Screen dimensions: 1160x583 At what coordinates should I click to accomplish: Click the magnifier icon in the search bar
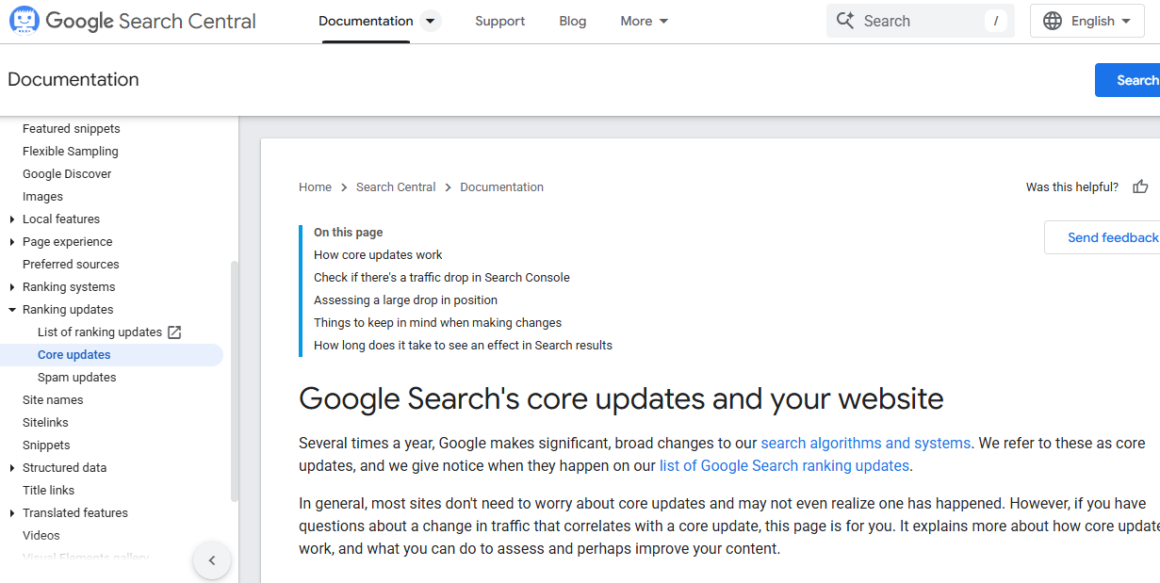[x=846, y=20]
